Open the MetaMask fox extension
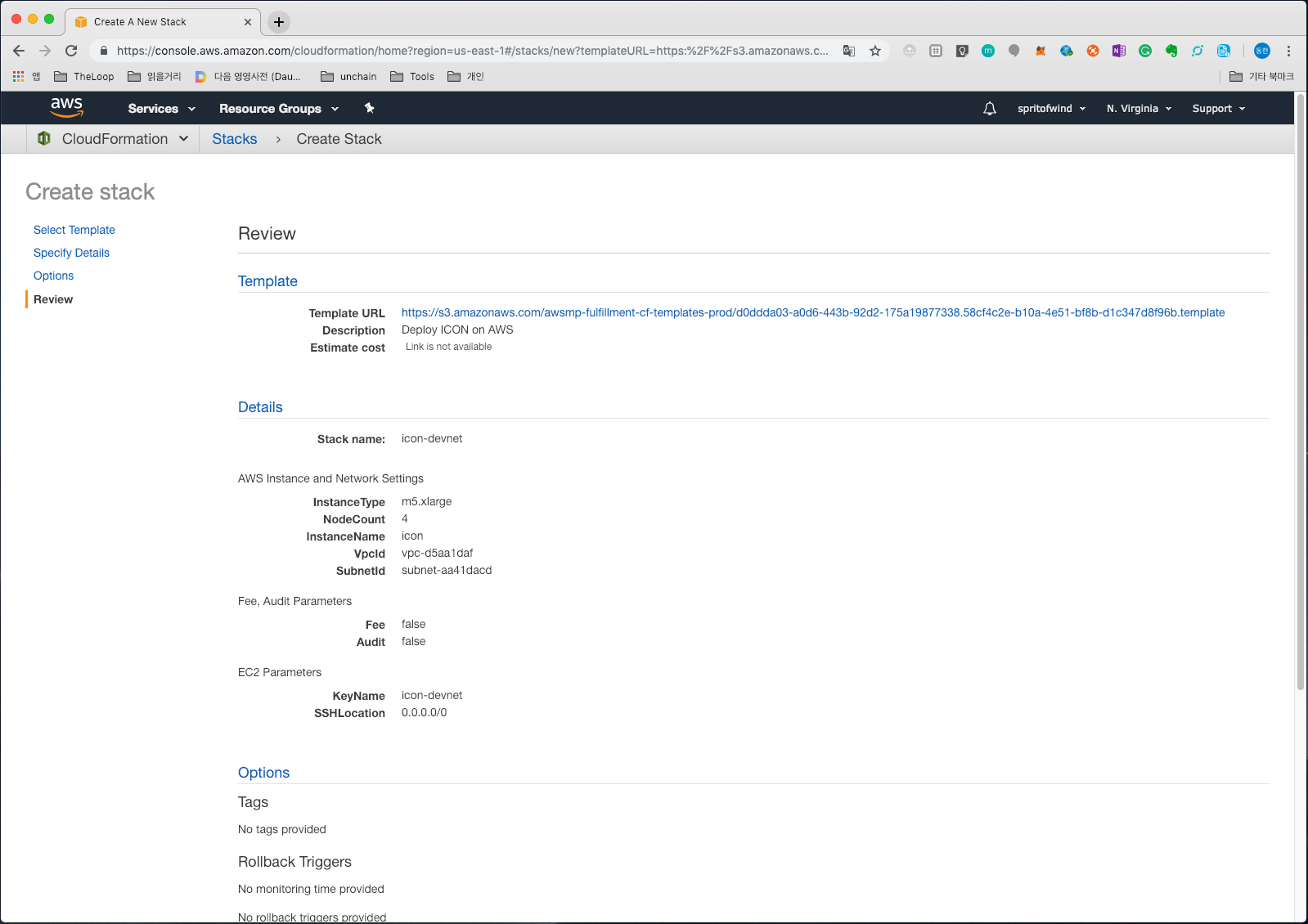Viewport: 1308px width, 924px height. click(x=1041, y=51)
